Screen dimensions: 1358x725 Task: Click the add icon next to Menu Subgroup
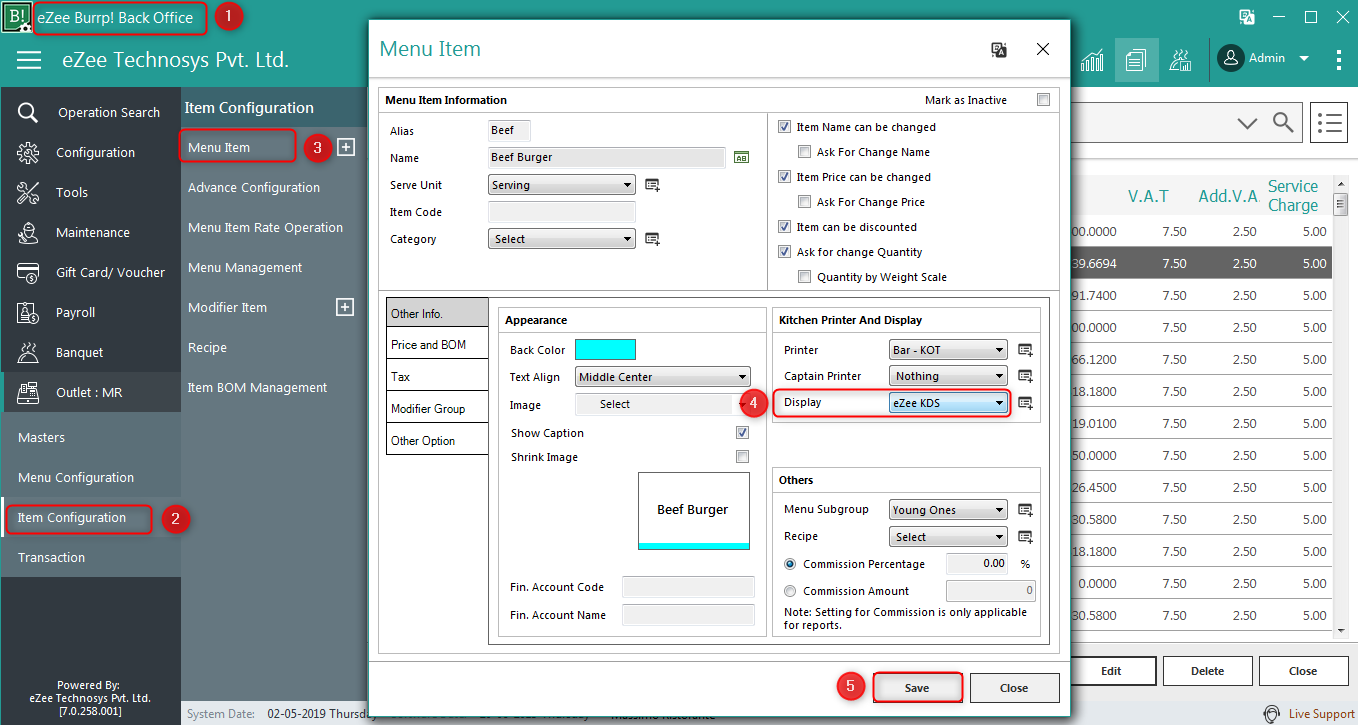[x=1025, y=510]
